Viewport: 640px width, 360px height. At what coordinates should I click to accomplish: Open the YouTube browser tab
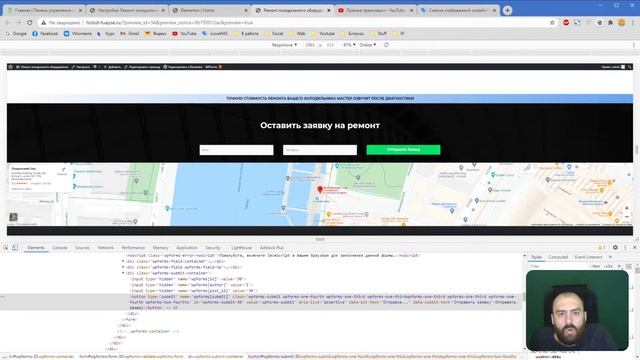coord(376,10)
